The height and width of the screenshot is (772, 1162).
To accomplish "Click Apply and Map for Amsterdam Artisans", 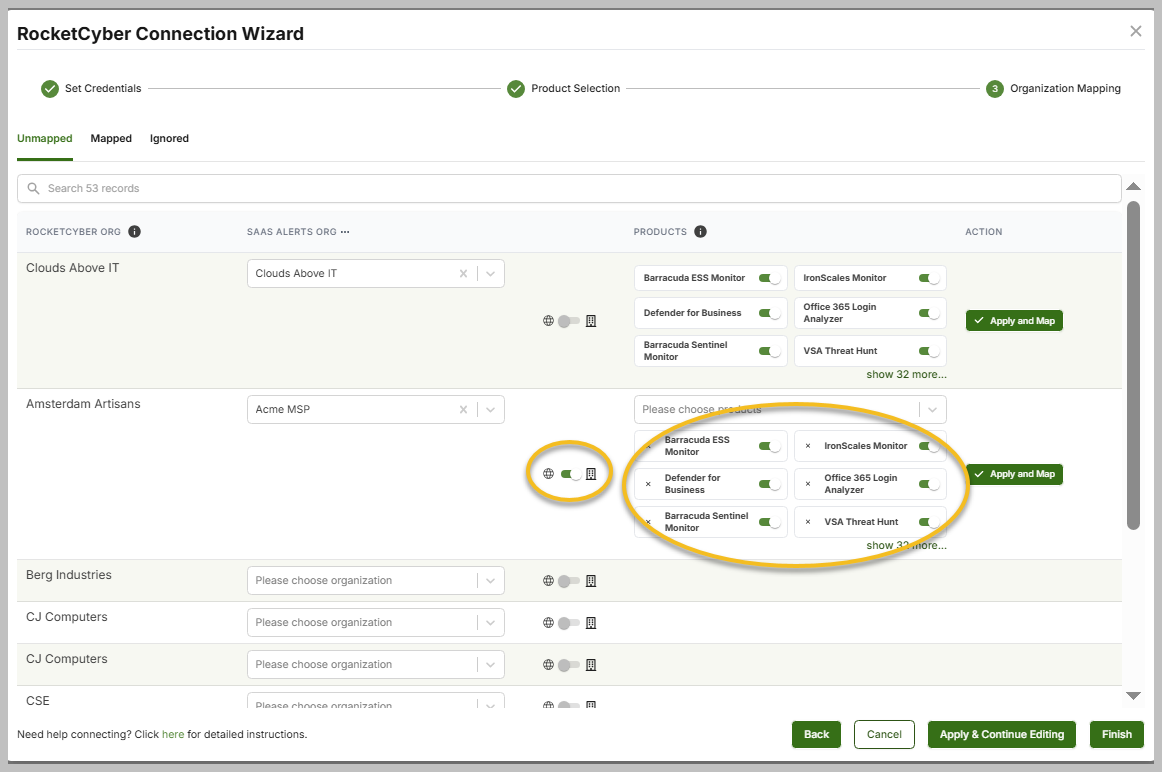I will [x=1014, y=474].
